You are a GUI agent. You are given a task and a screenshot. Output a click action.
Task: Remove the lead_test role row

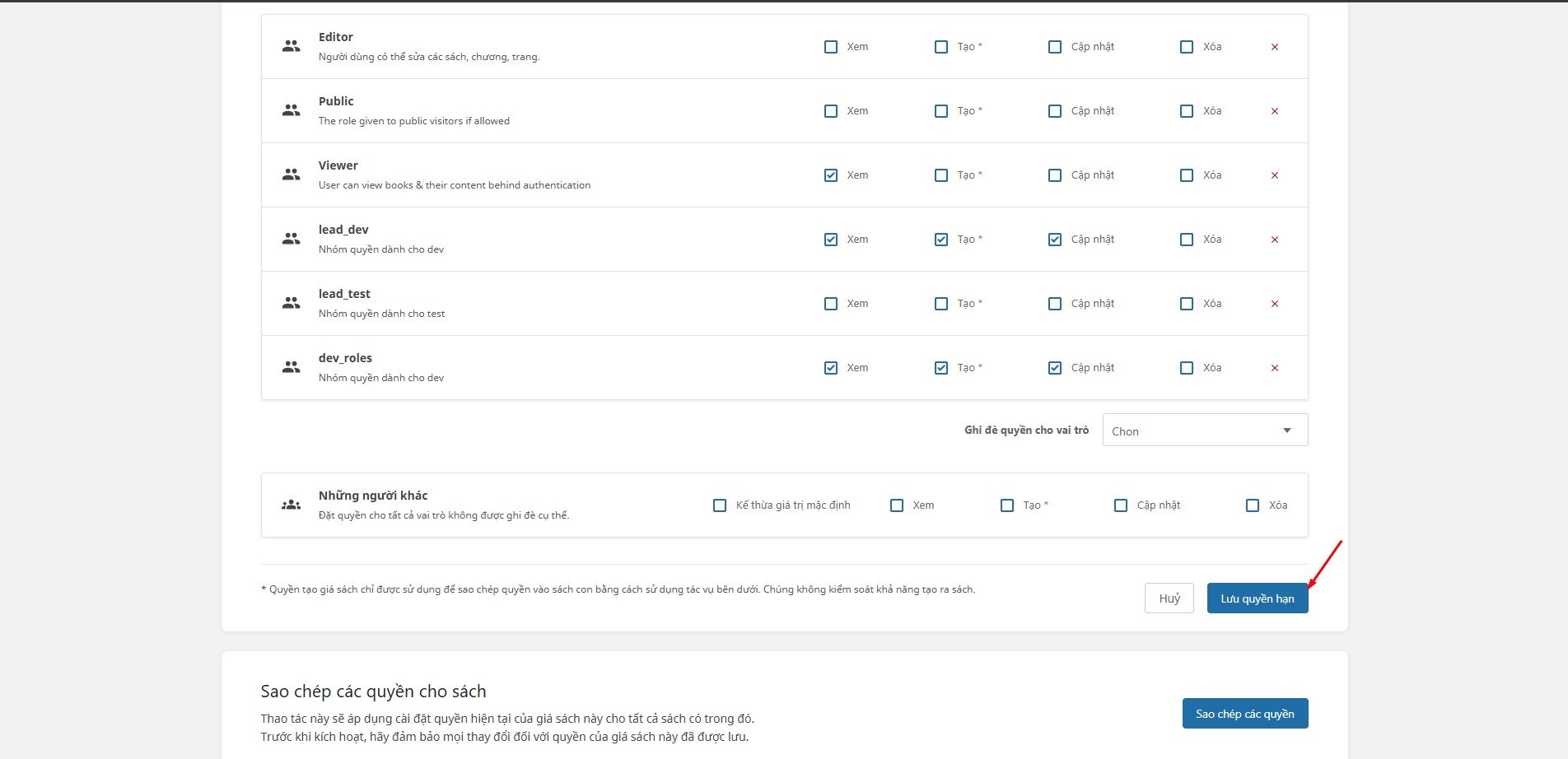(1274, 304)
